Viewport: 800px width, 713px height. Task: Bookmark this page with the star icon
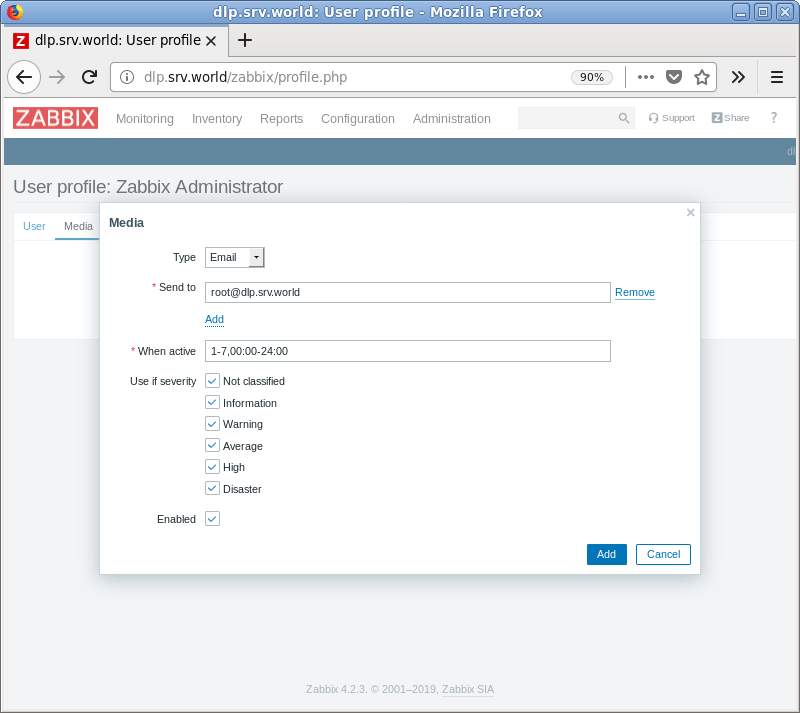click(702, 77)
